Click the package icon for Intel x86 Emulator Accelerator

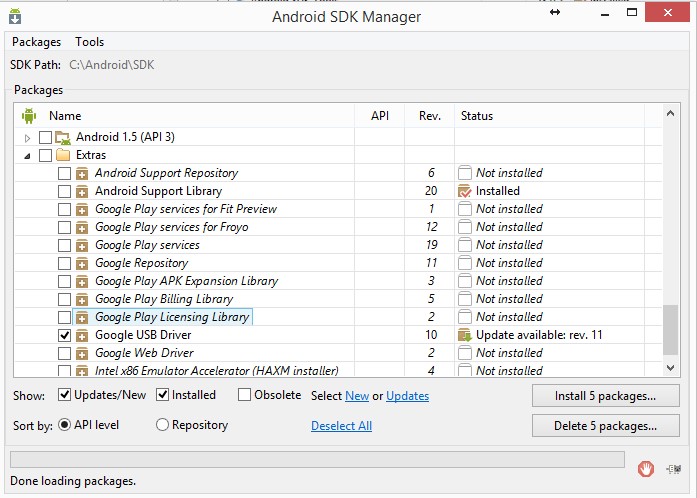coord(82,370)
